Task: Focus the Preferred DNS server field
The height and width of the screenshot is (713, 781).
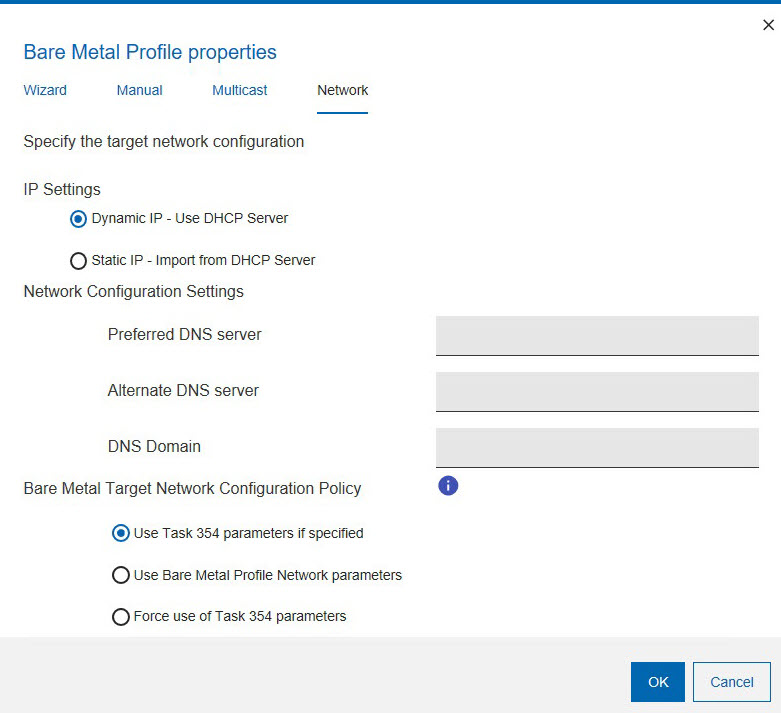Action: click(597, 335)
